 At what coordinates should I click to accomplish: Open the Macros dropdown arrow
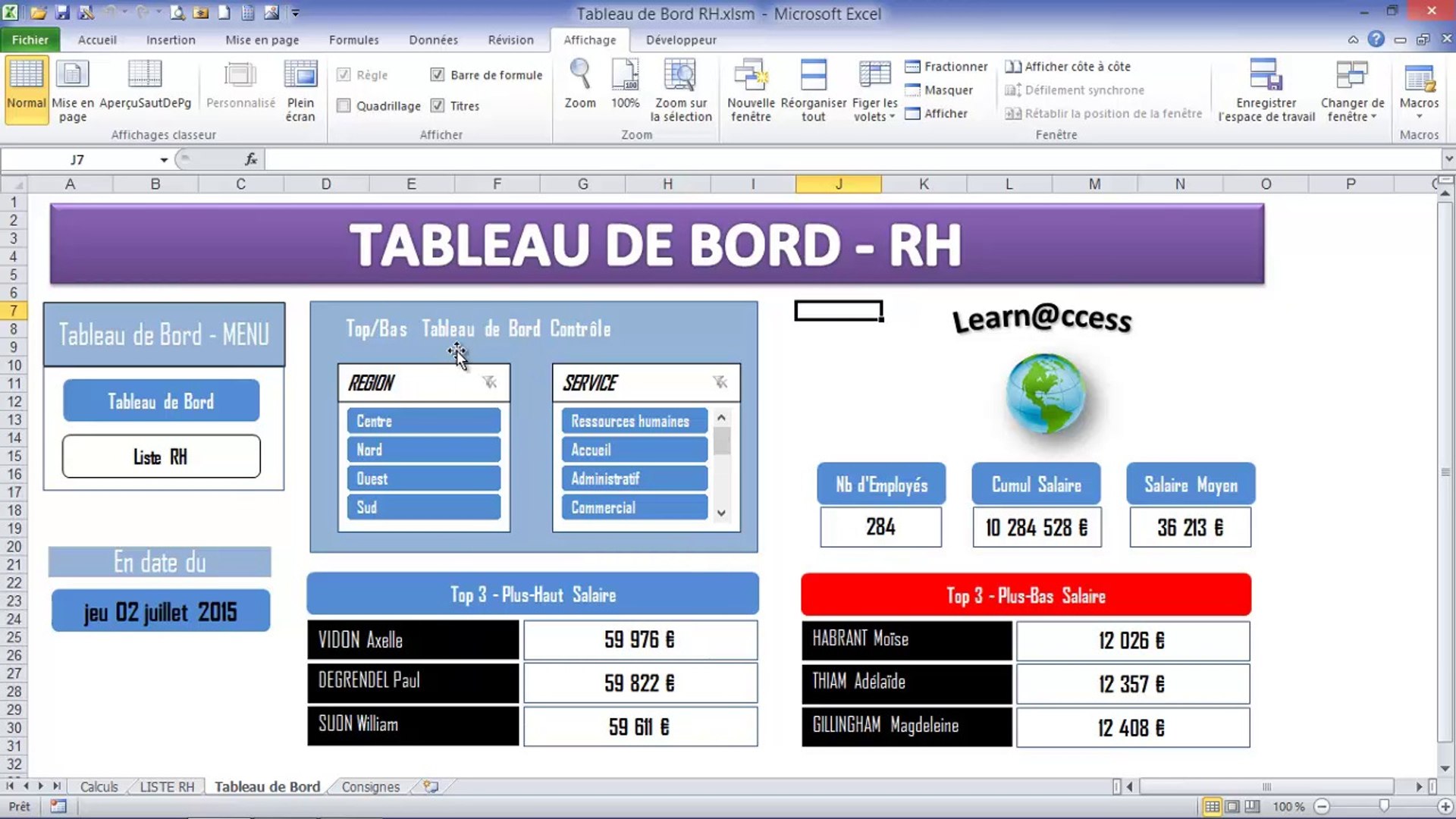(x=1419, y=116)
